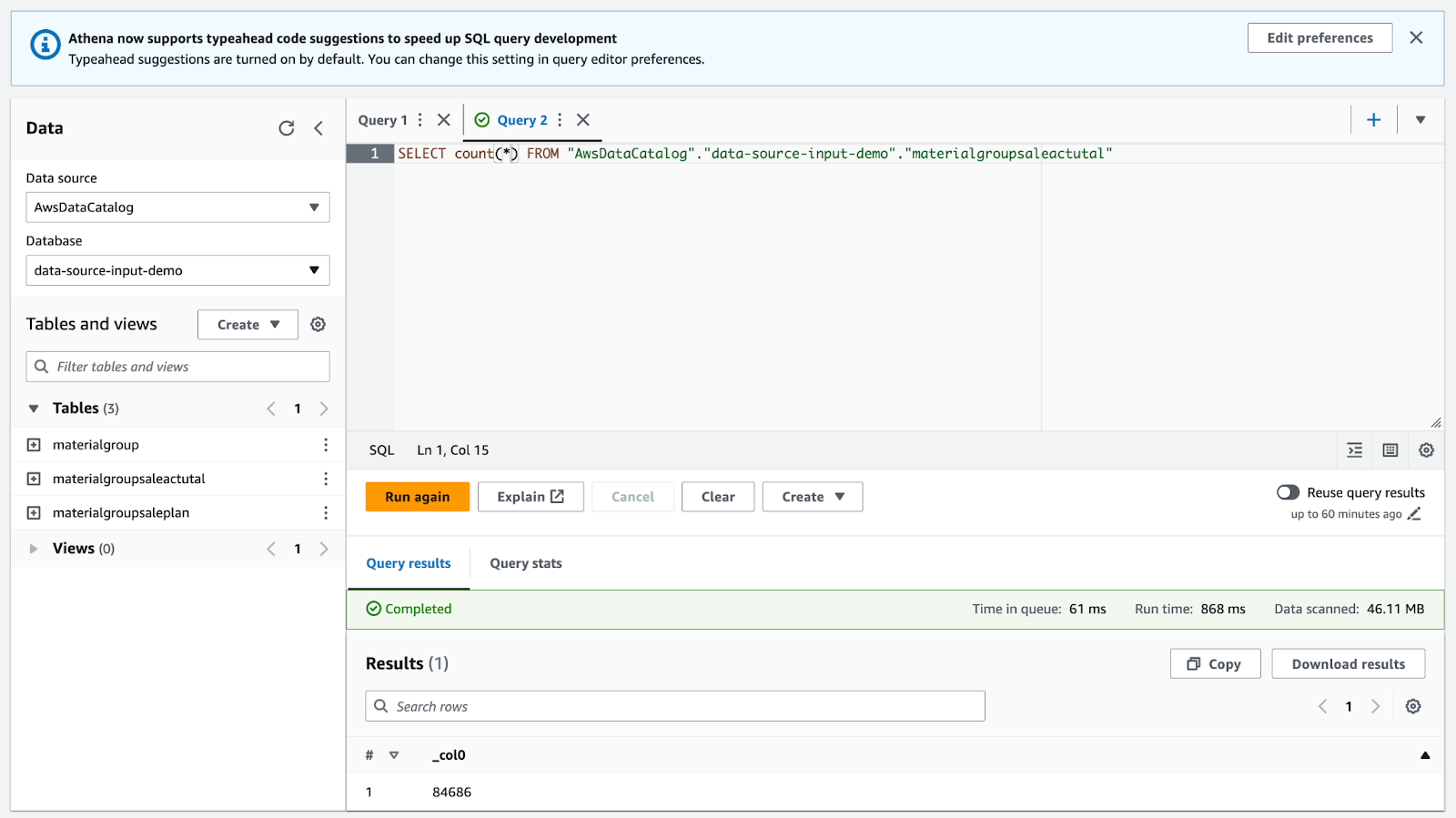Close the Query 1 tab
Viewport: 1456px width, 818px height.
tap(444, 120)
